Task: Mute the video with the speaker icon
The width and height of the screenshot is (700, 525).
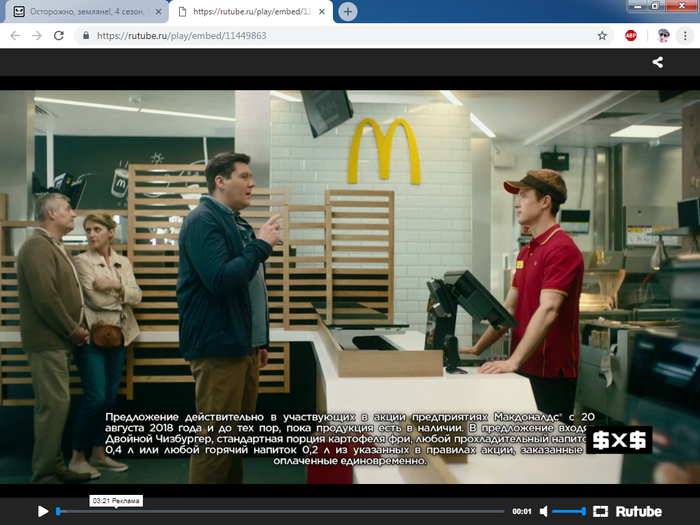Action: 544,511
